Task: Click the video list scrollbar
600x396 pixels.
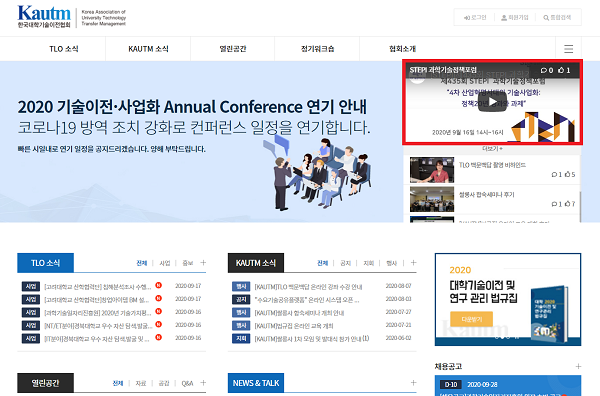Action: point(580,207)
